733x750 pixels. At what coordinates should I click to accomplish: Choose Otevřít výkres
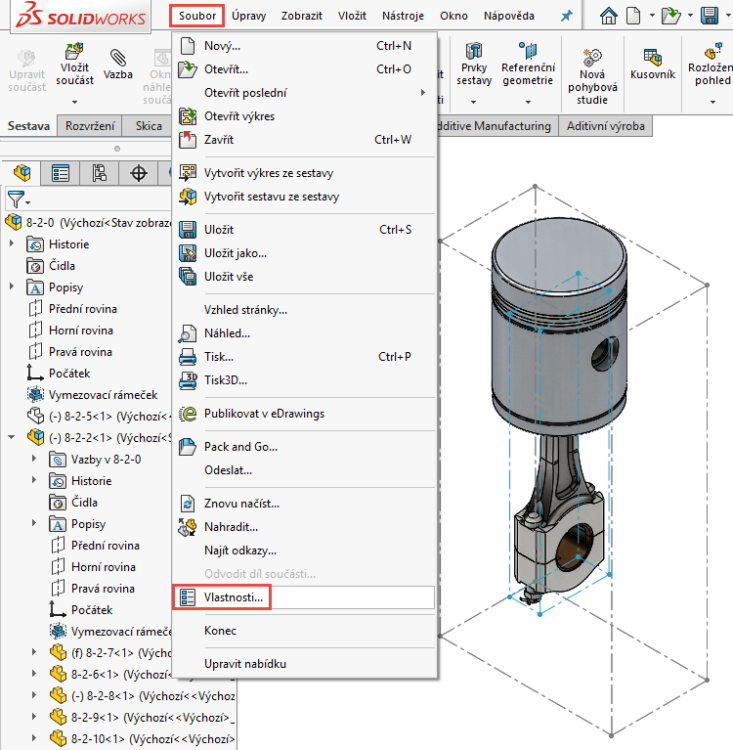pyautogui.click(x=304, y=116)
